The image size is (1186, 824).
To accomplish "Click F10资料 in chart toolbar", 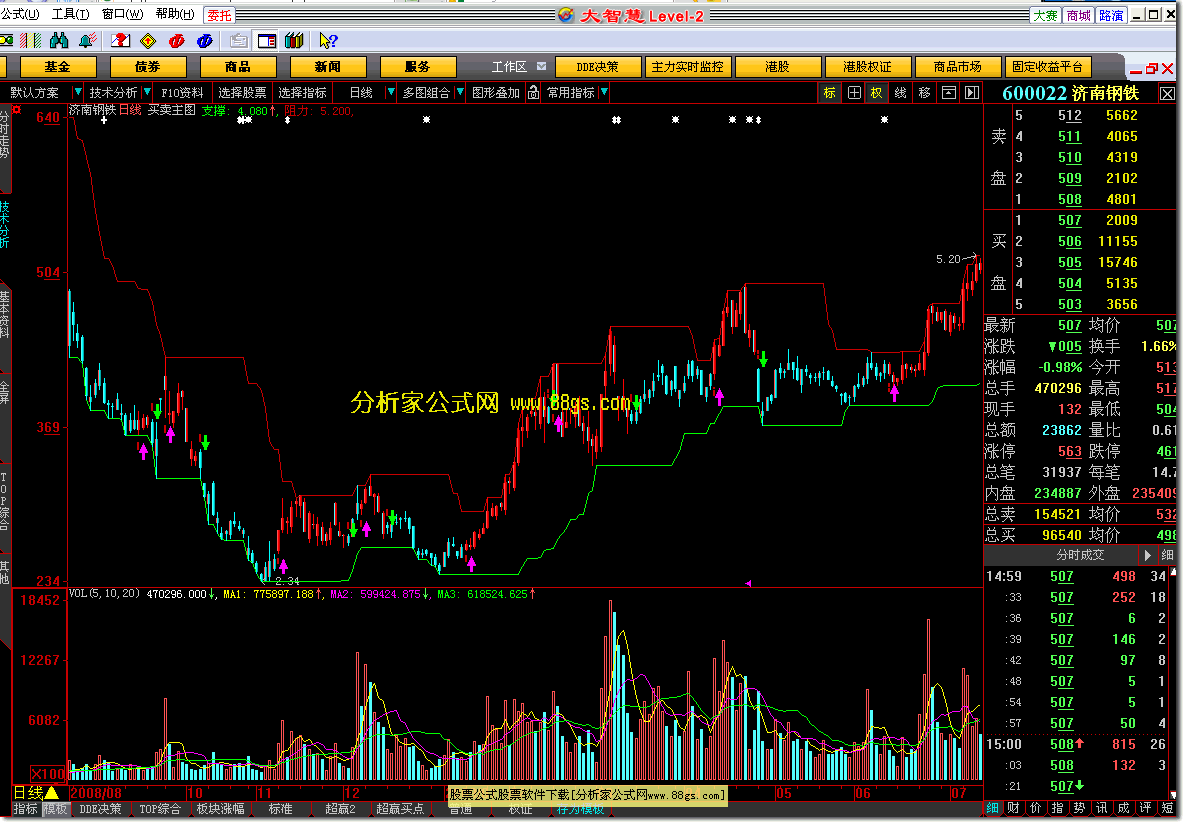I will [x=182, y=92].
